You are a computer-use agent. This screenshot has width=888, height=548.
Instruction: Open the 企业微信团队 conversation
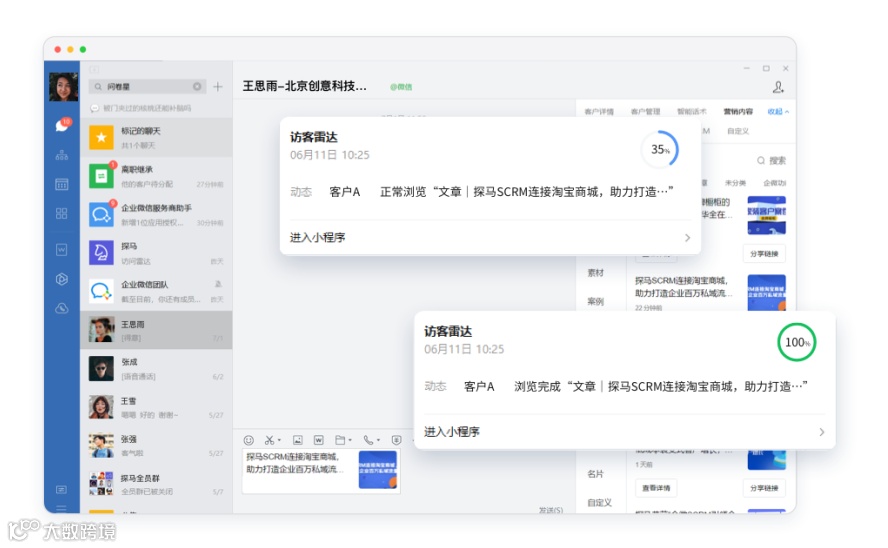coord(156,292)
